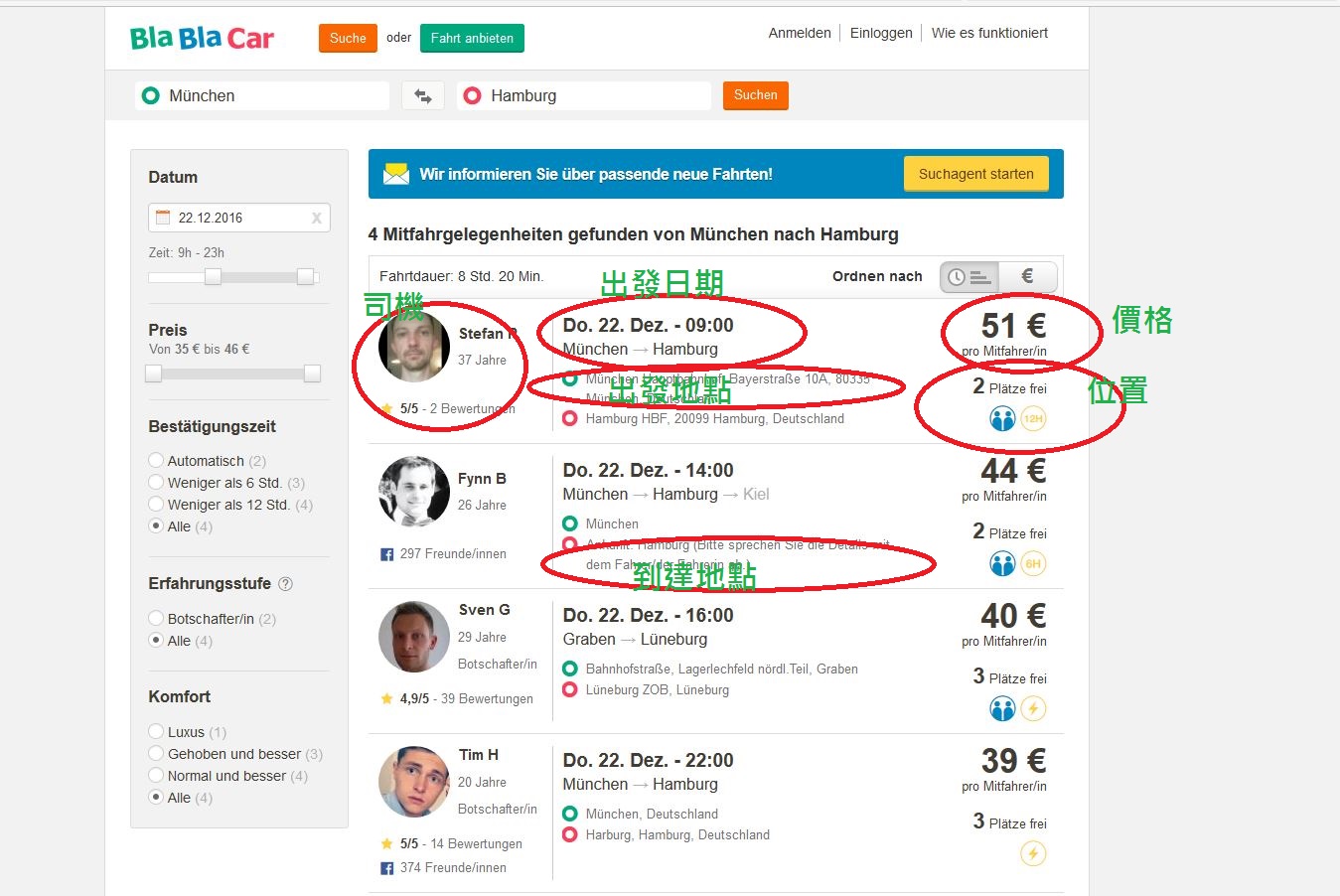The width and height of the screenshot is (1340, 896).
Task: Click the two-passenger seats icon on Tim H's ride
Action: click(x=1002, y=853)
